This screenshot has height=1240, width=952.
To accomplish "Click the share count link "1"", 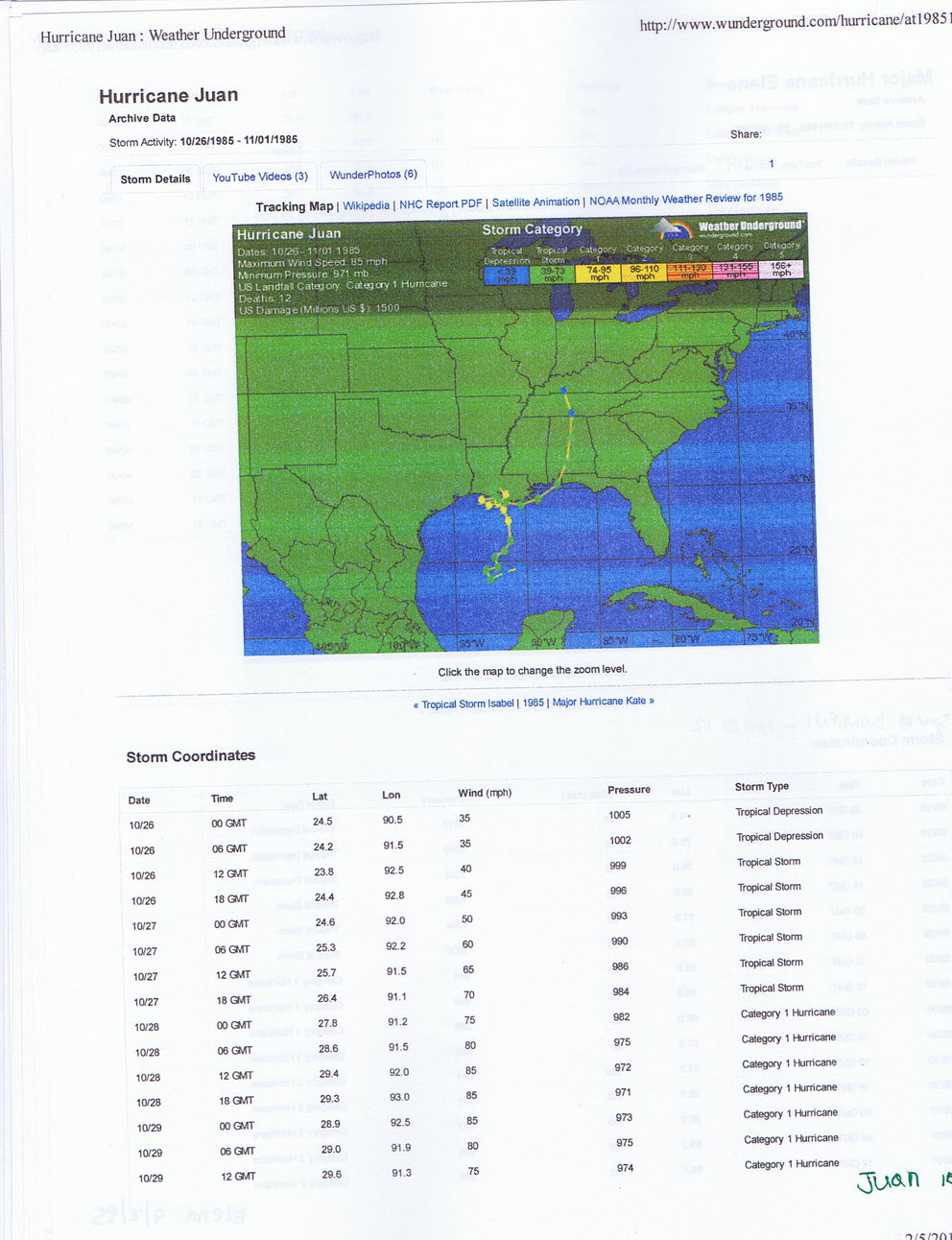I will click(771, 164).
